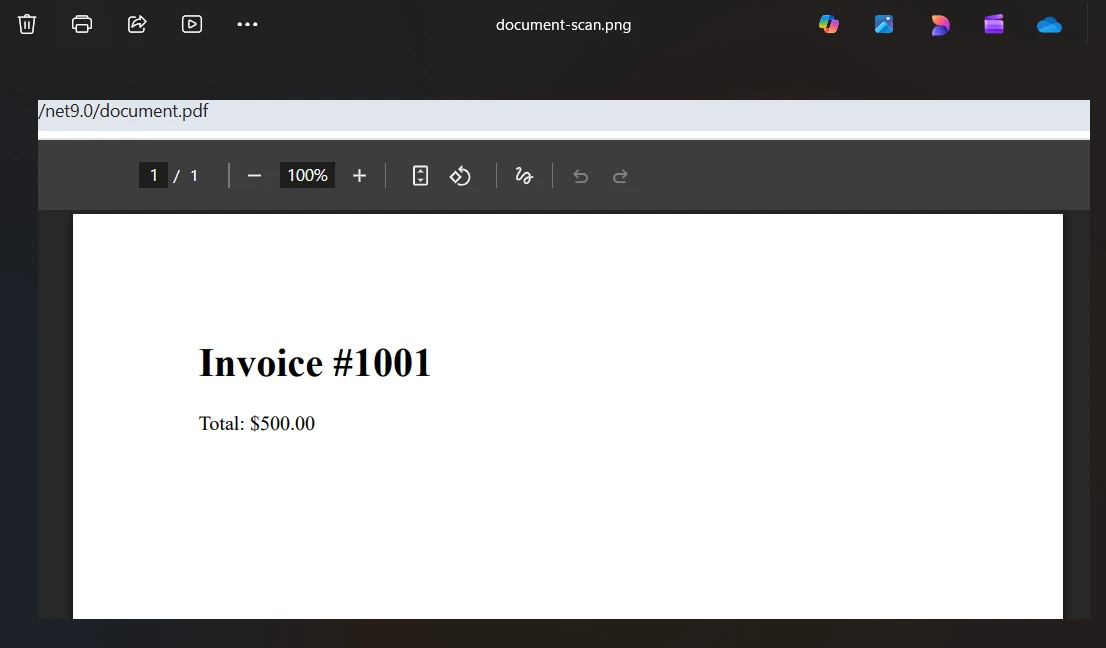
Task: Click the PDF page number field
Action: click(x=153, y=176)
